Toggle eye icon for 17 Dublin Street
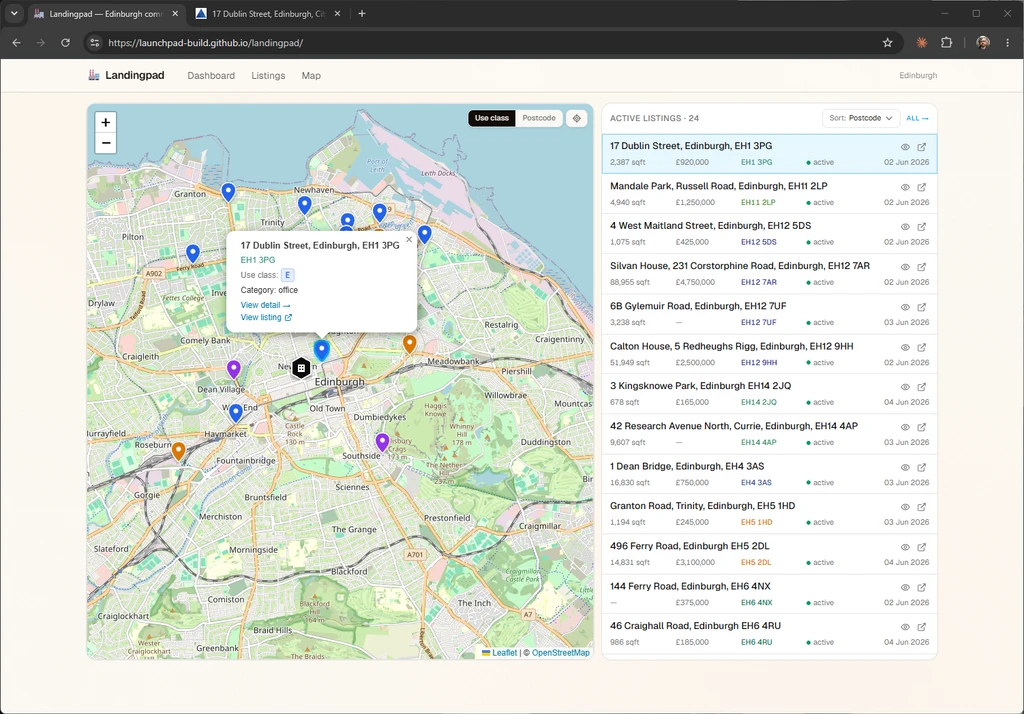The image size is (1024, 714). coord(905,147)
